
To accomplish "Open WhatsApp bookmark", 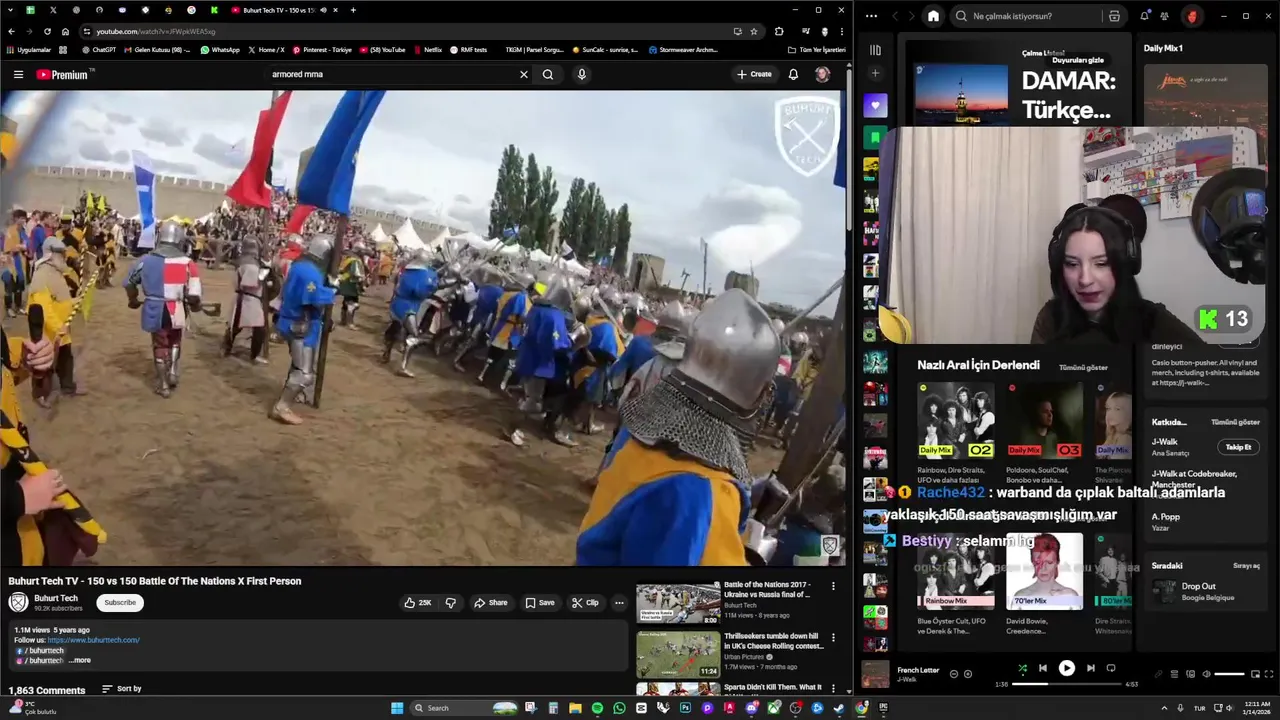I will 220,49.
